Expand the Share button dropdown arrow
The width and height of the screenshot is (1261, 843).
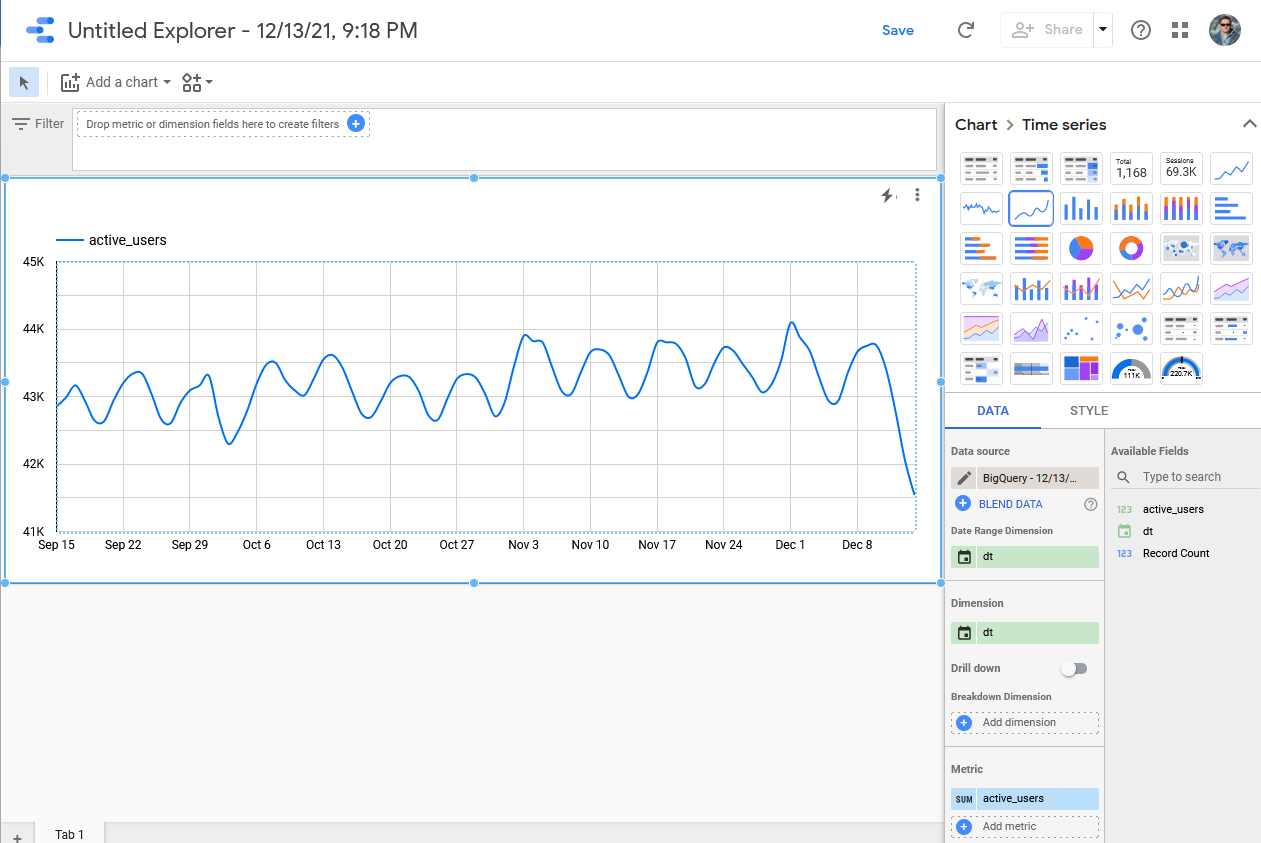(x=1102, y=30)
